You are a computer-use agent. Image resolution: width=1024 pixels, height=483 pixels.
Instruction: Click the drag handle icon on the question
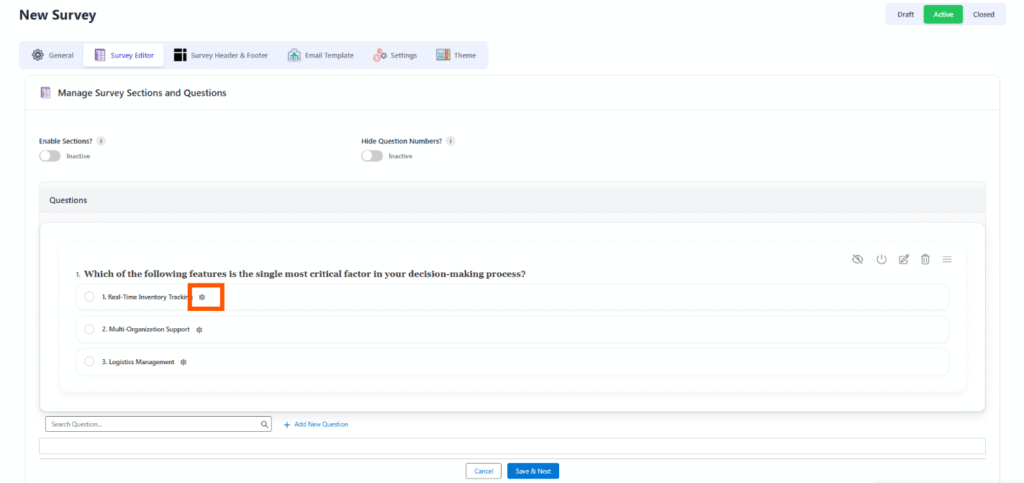[x=947, y=259]
